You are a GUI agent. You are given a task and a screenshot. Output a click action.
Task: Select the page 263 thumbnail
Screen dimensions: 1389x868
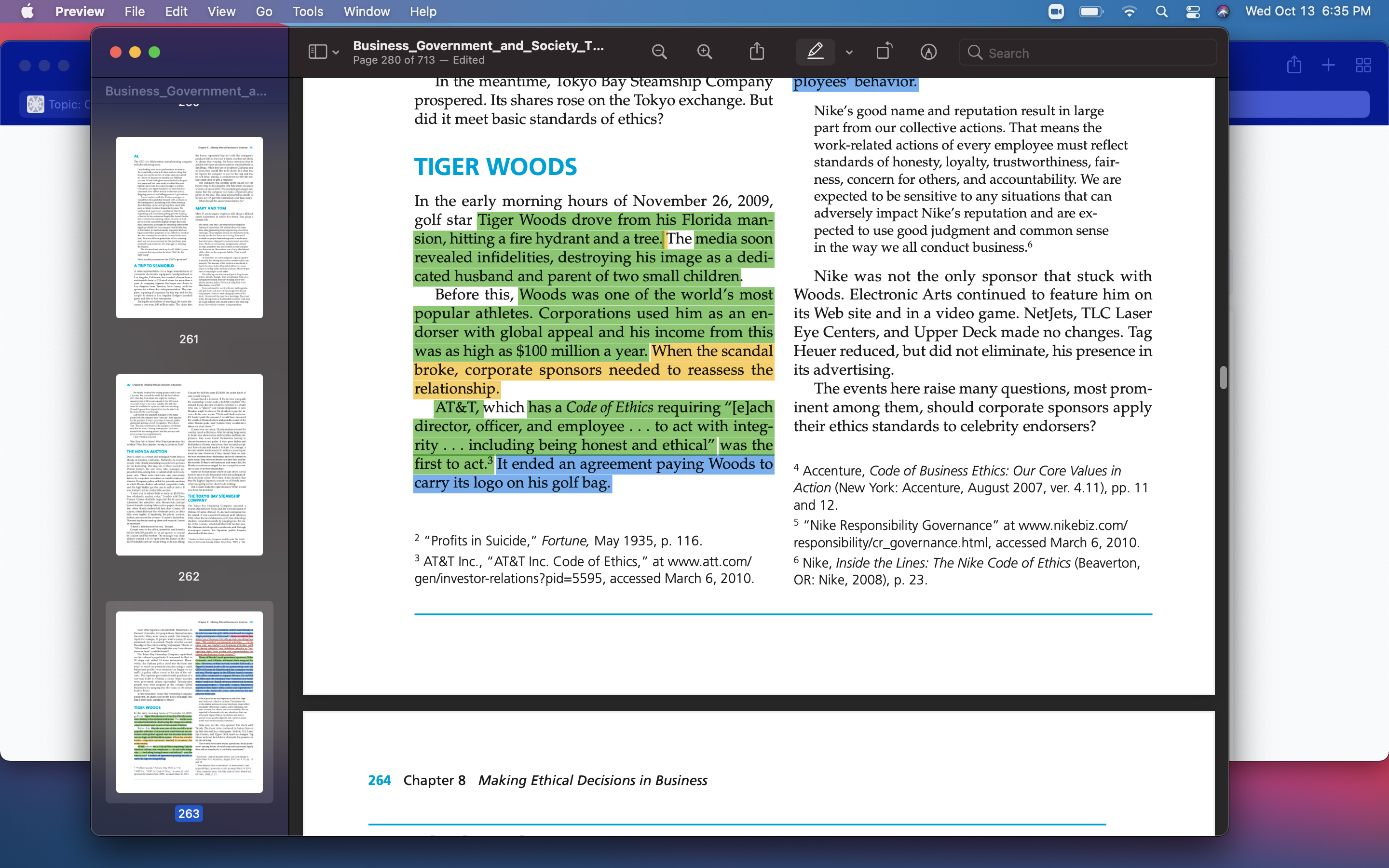point(190,702)
